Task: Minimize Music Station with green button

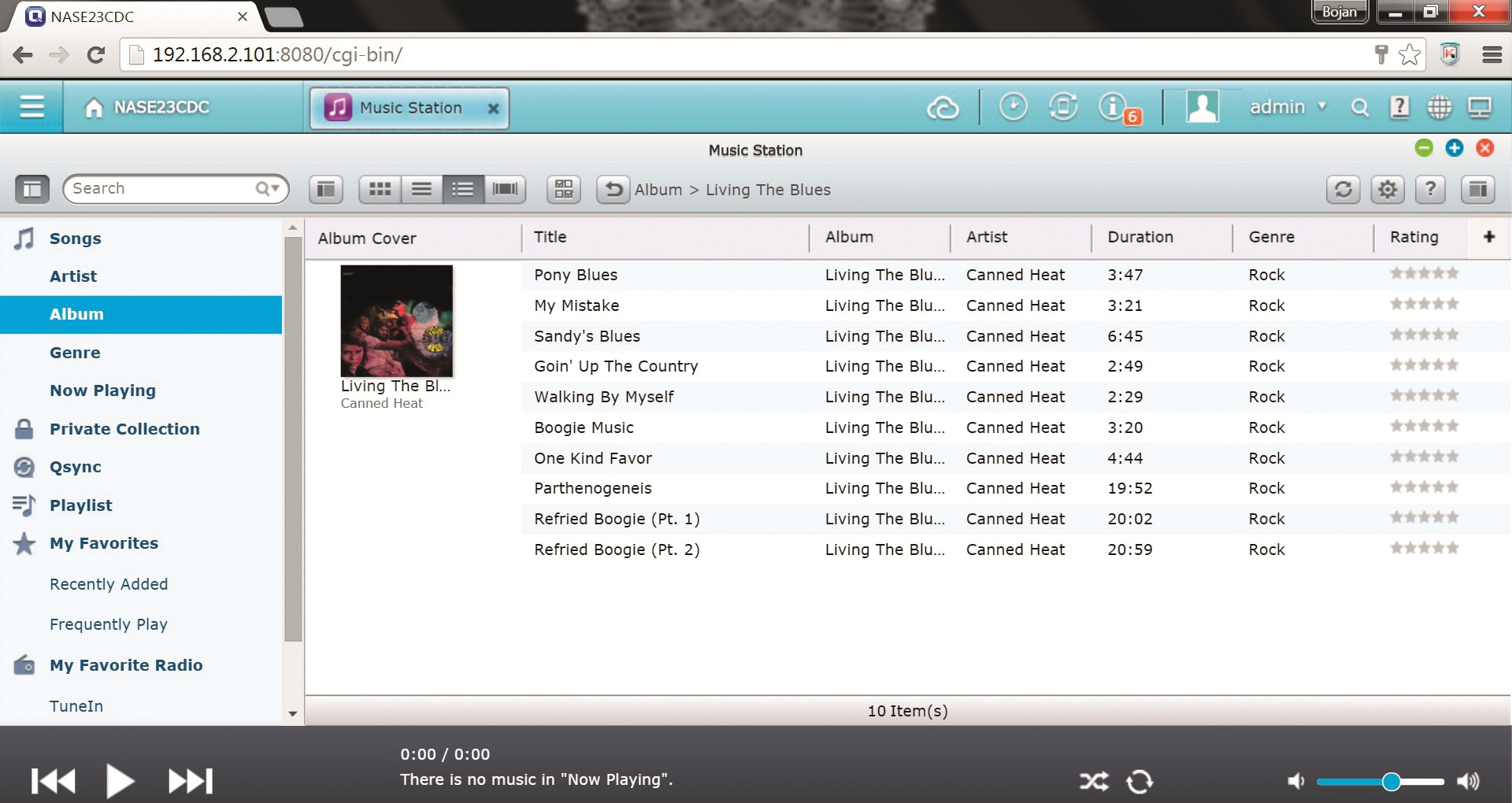Action: tap(1424, 148)
